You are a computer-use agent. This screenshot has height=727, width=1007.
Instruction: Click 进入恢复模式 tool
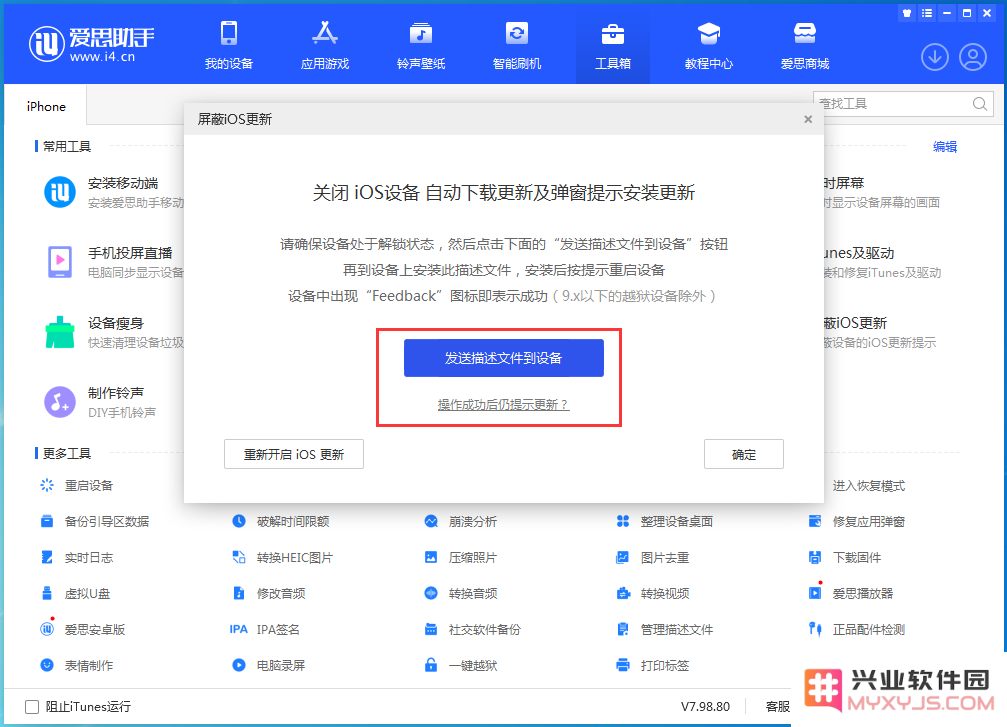pos(868,486)
